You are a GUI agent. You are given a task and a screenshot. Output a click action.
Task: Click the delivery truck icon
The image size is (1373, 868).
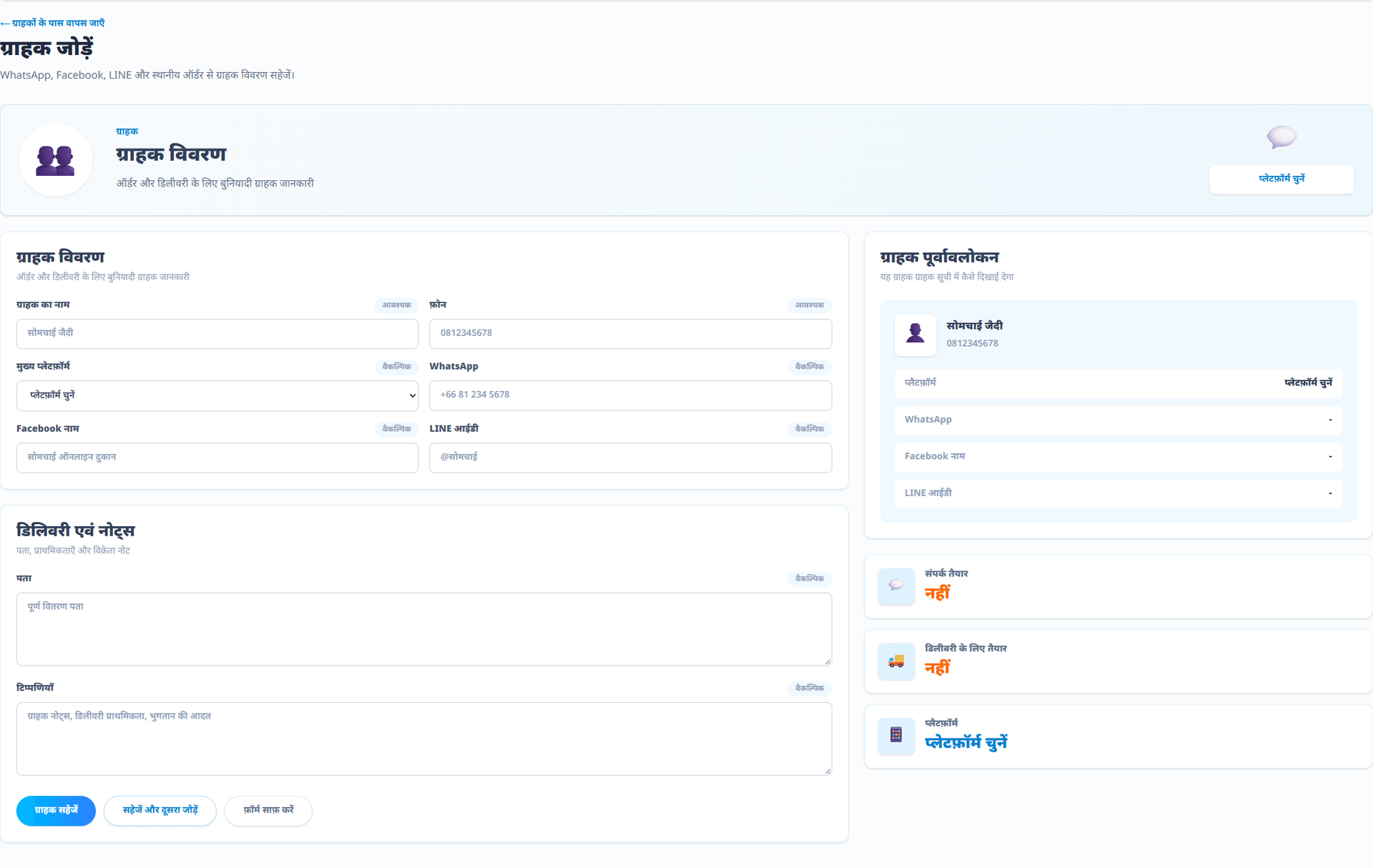[896, 661]
